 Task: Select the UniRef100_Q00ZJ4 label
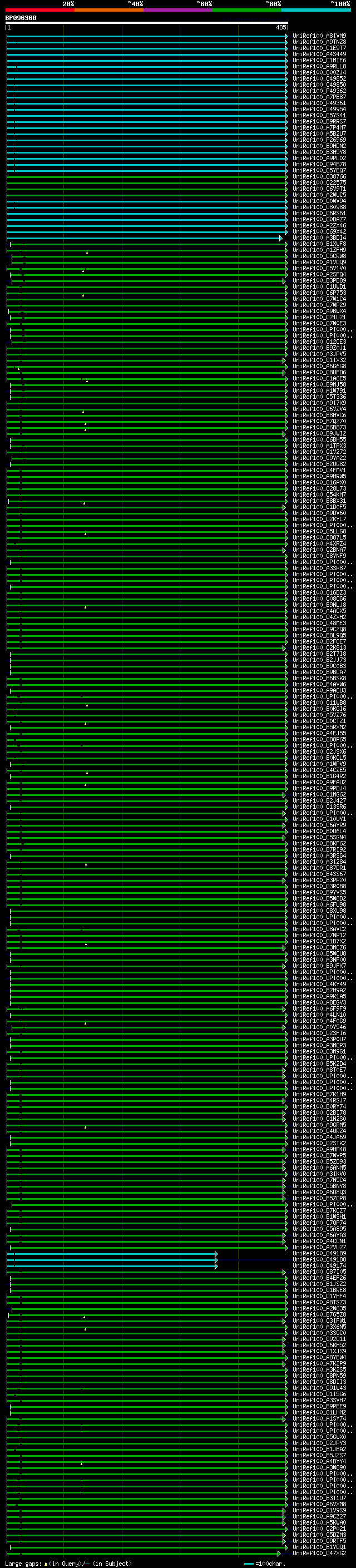[319, 72]
